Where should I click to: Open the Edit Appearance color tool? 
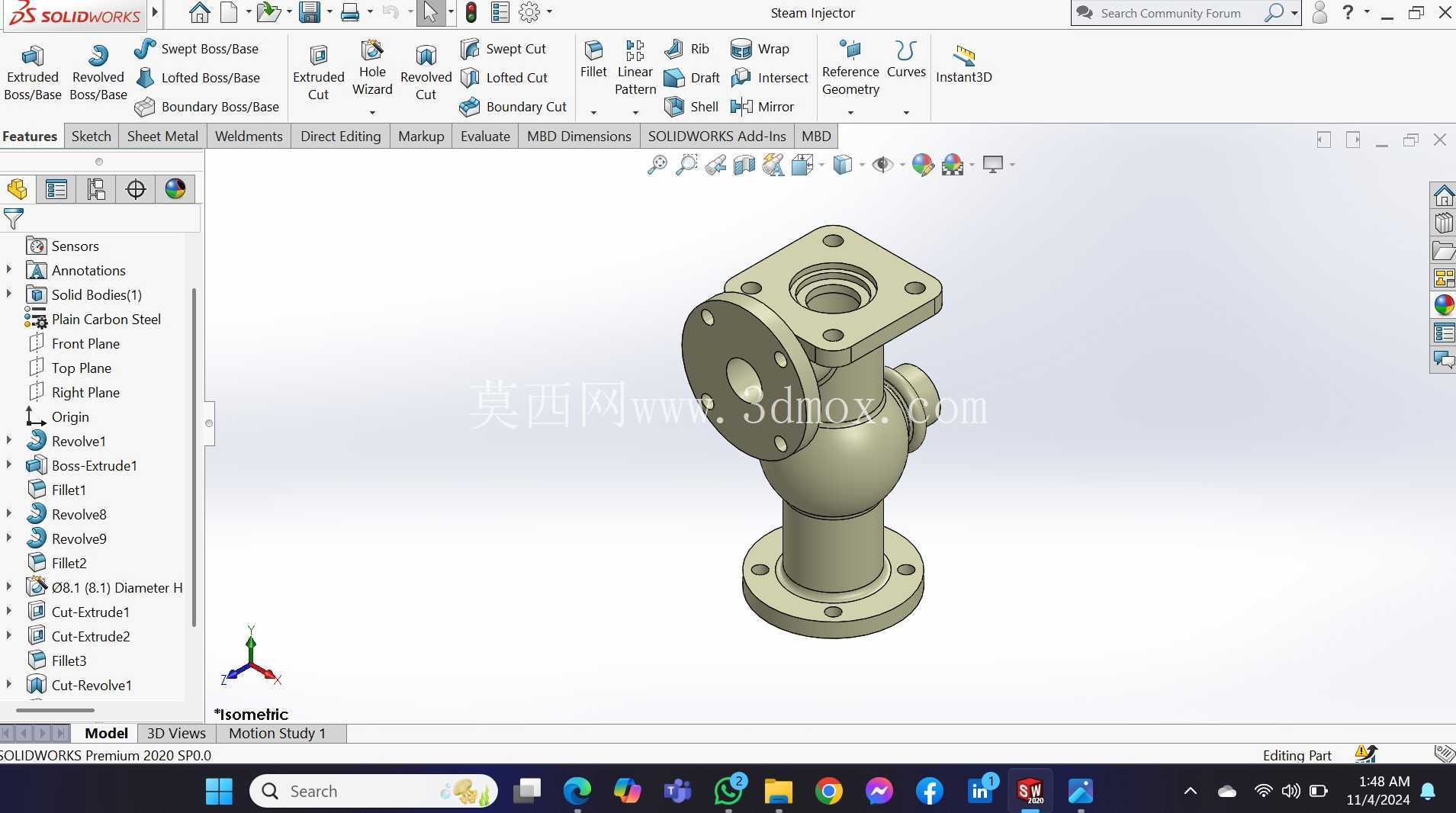(923, 165)
